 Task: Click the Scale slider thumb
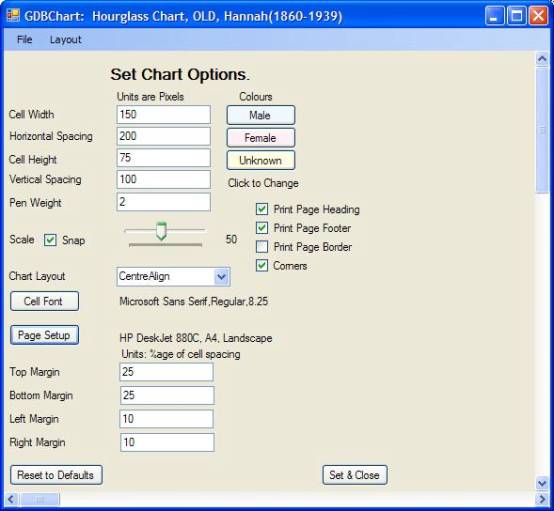click(161, 231)
